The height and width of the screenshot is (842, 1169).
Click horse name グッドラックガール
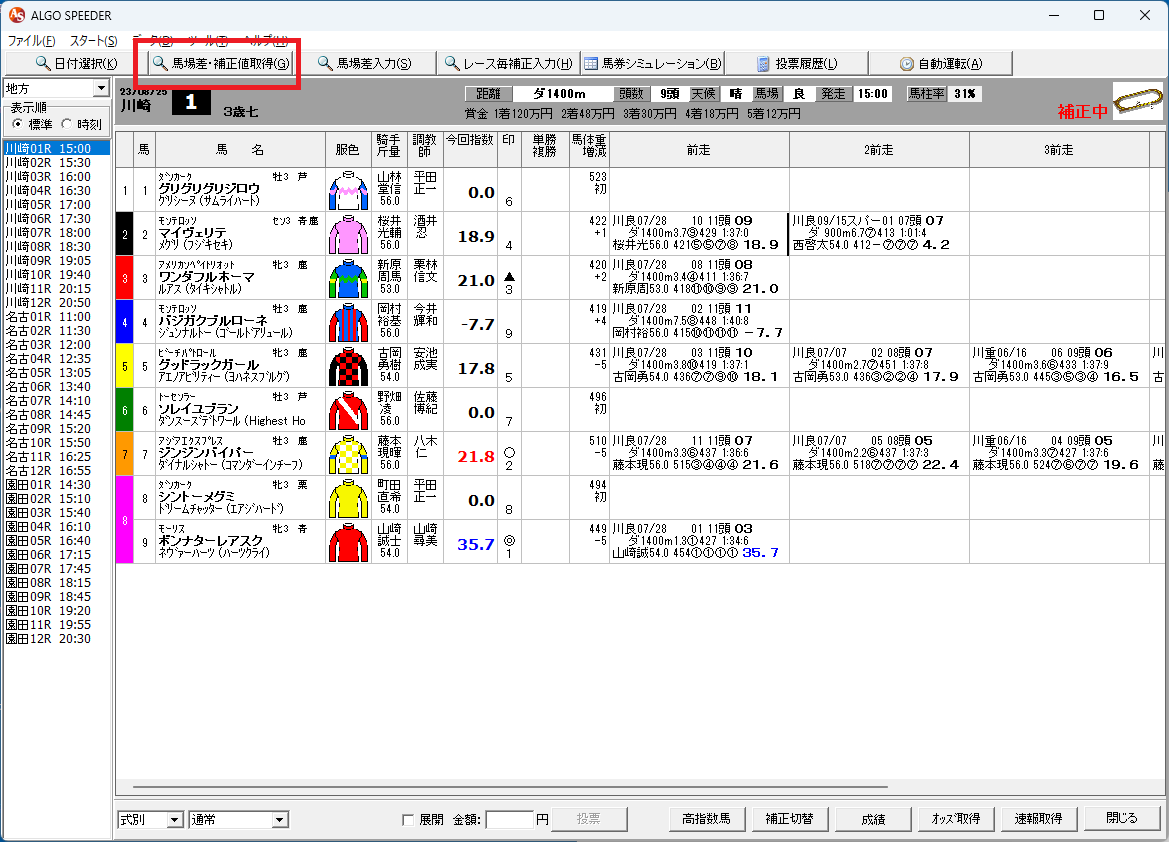[209, 365]
